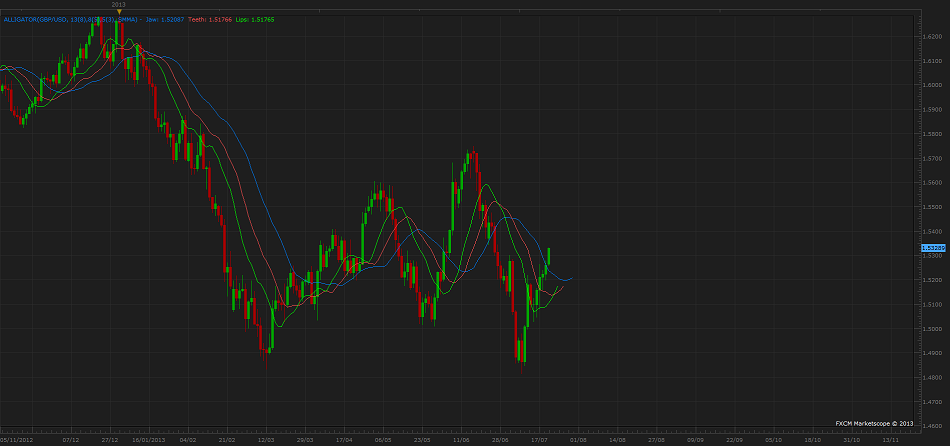Screen dimensions: 950x446
Task: Click the 1.5000 price axis label
Action: pos(931,329)
